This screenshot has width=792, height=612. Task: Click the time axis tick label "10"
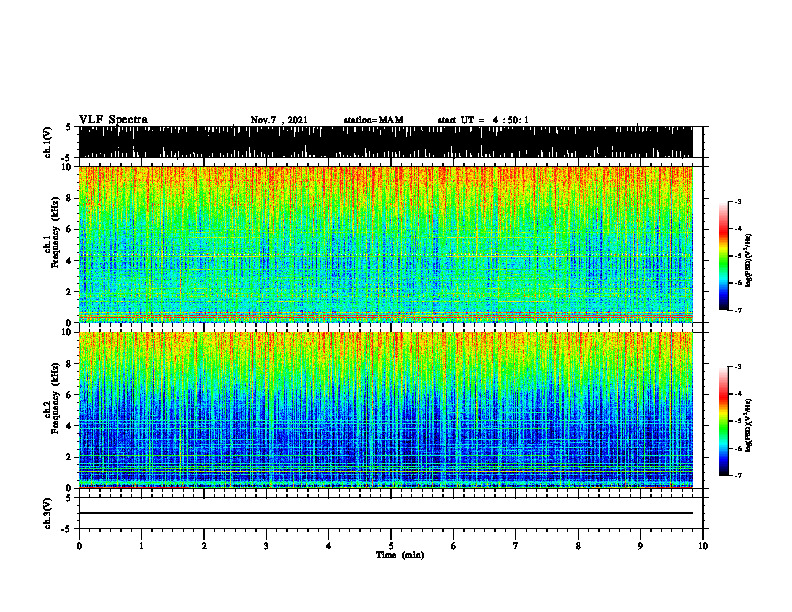[703, 546]
